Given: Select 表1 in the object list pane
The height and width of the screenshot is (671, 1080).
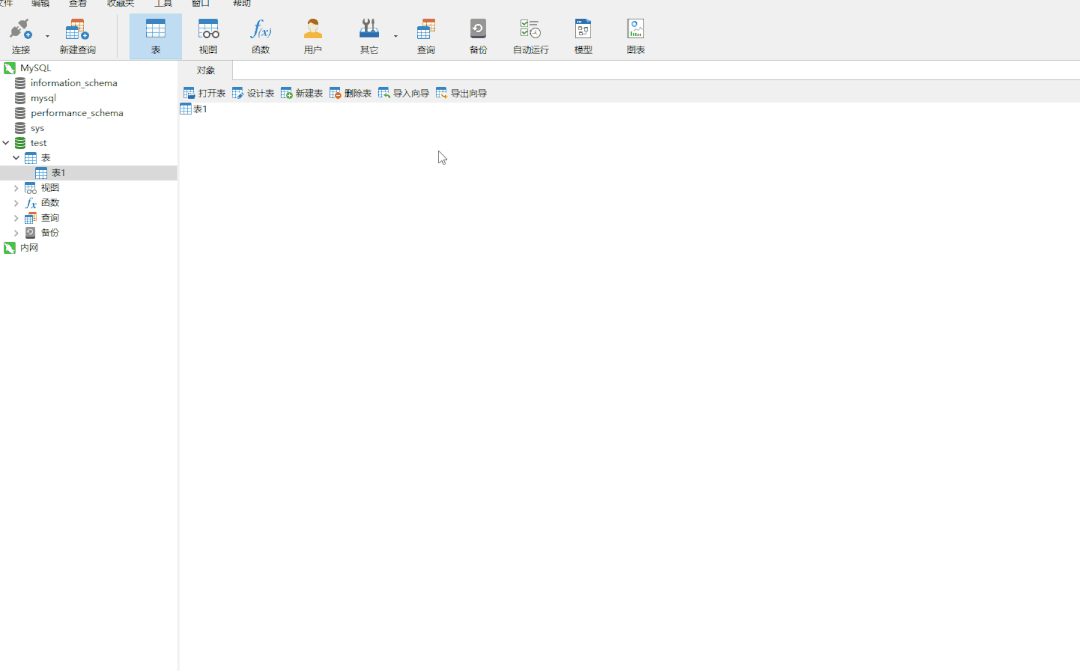Looking at the screenshot, I should click(x=194, y=109).
